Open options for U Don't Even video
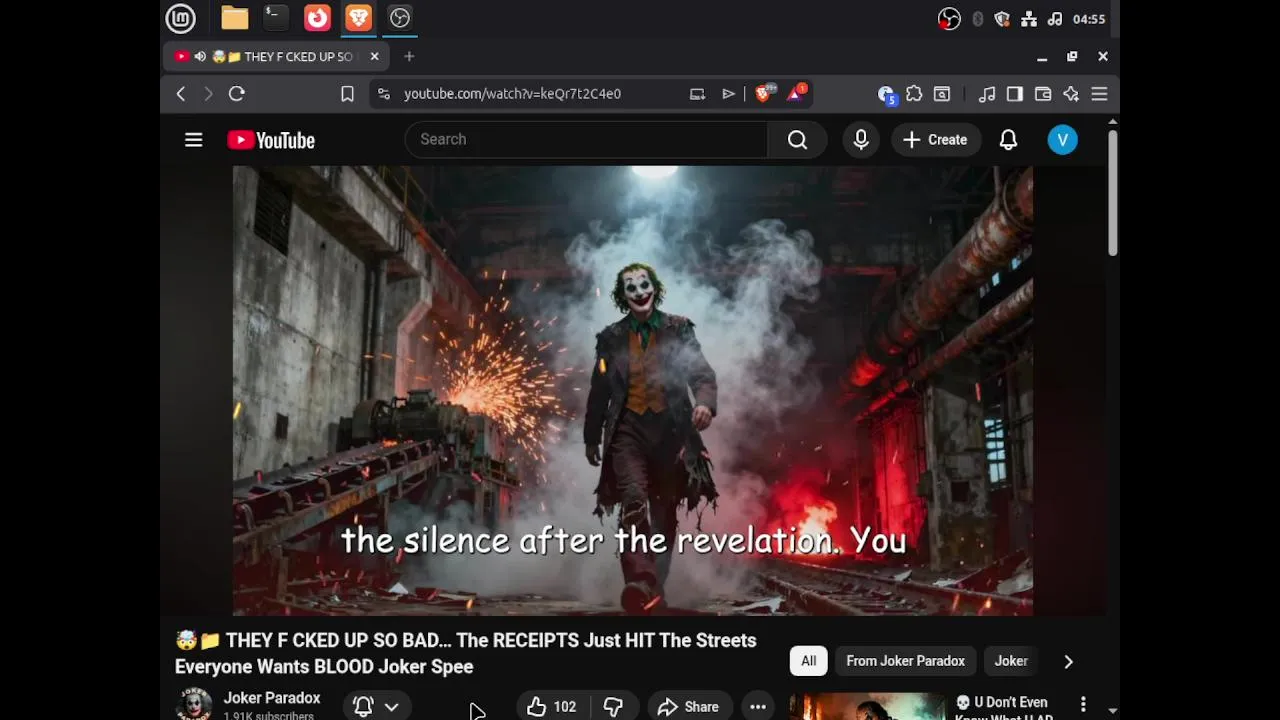The width and height of the screenshot is (1280, 720). (1083, 705)
